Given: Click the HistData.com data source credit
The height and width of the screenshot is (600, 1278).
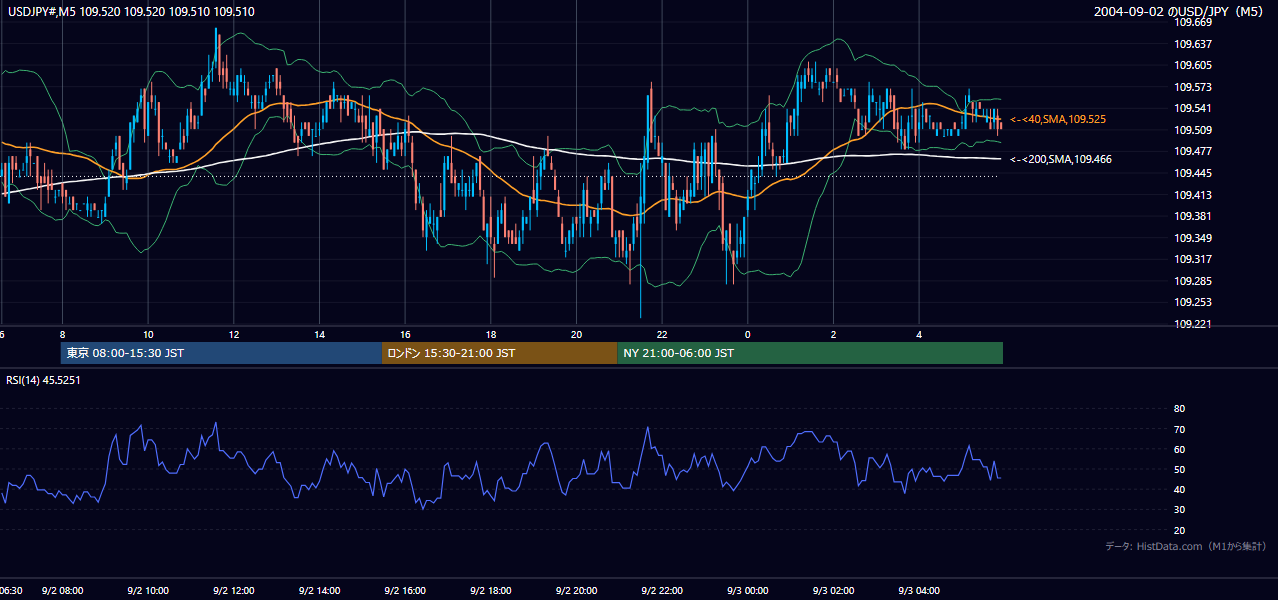Looking at the screenshot, I should [1186, 546].
